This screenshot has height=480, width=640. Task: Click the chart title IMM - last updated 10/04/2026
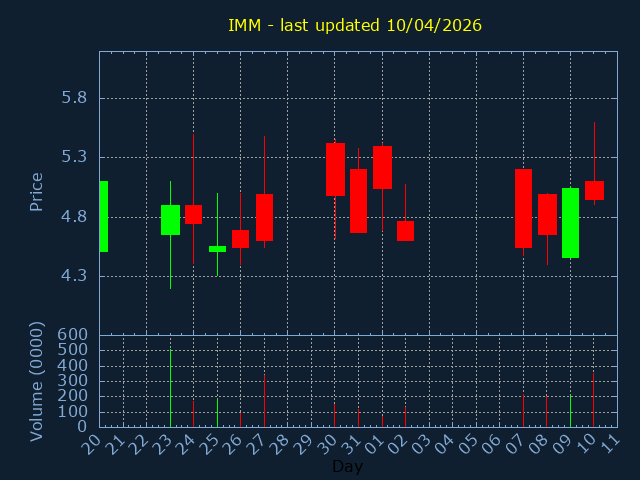click(x=355, y=25)
